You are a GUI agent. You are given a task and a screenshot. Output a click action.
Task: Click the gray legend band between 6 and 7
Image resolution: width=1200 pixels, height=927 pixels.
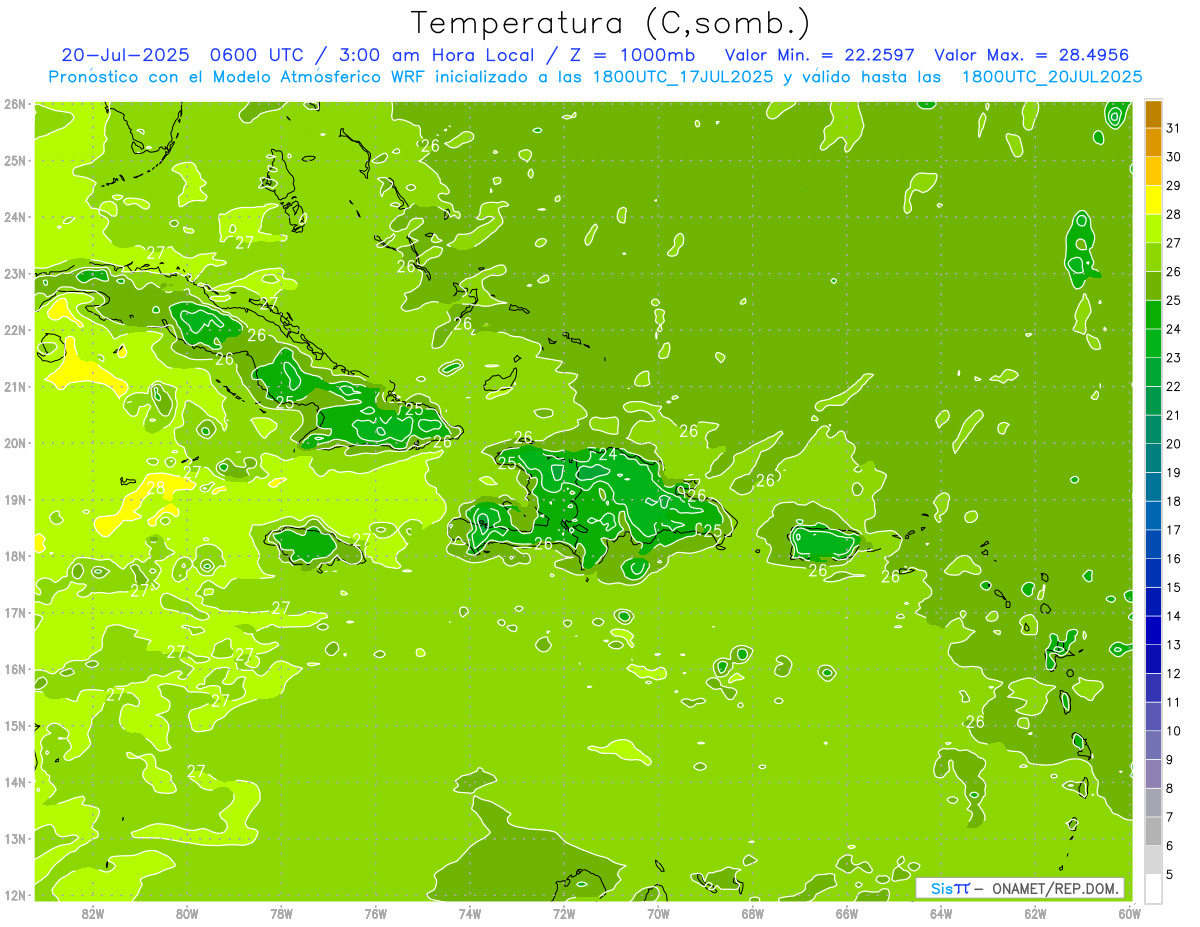pyautogui.click(x=1153, y=832)
